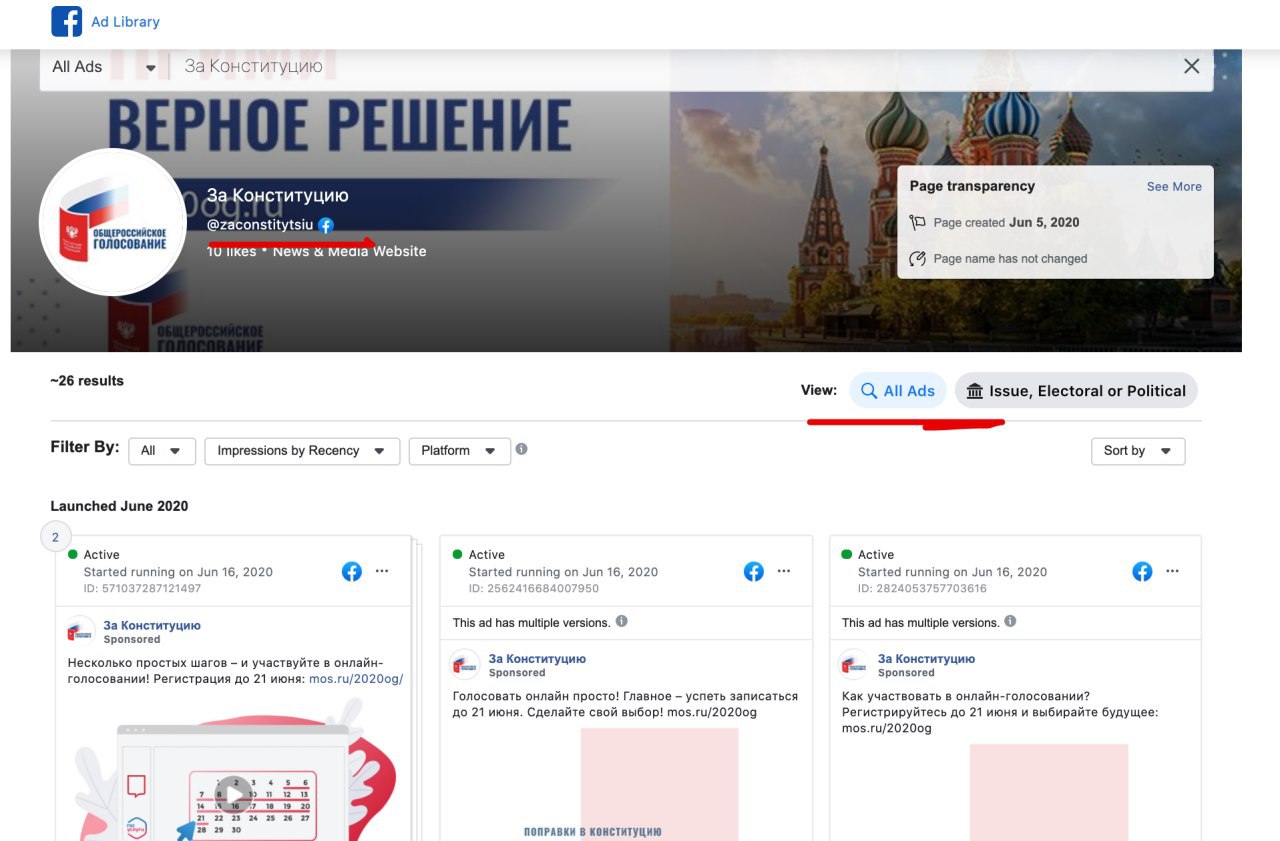Click advertiser avatar in ad 571037287121497
The image size is (1280, 841).
coord(80,631)
